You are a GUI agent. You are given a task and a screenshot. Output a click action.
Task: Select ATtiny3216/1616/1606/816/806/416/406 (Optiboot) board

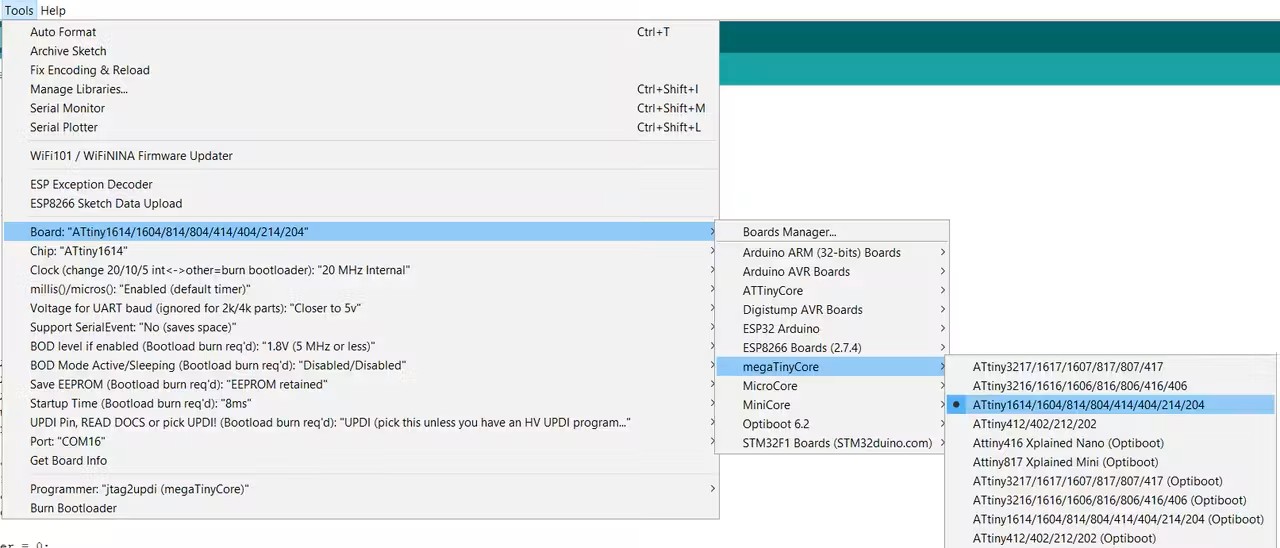(1111, 500)
